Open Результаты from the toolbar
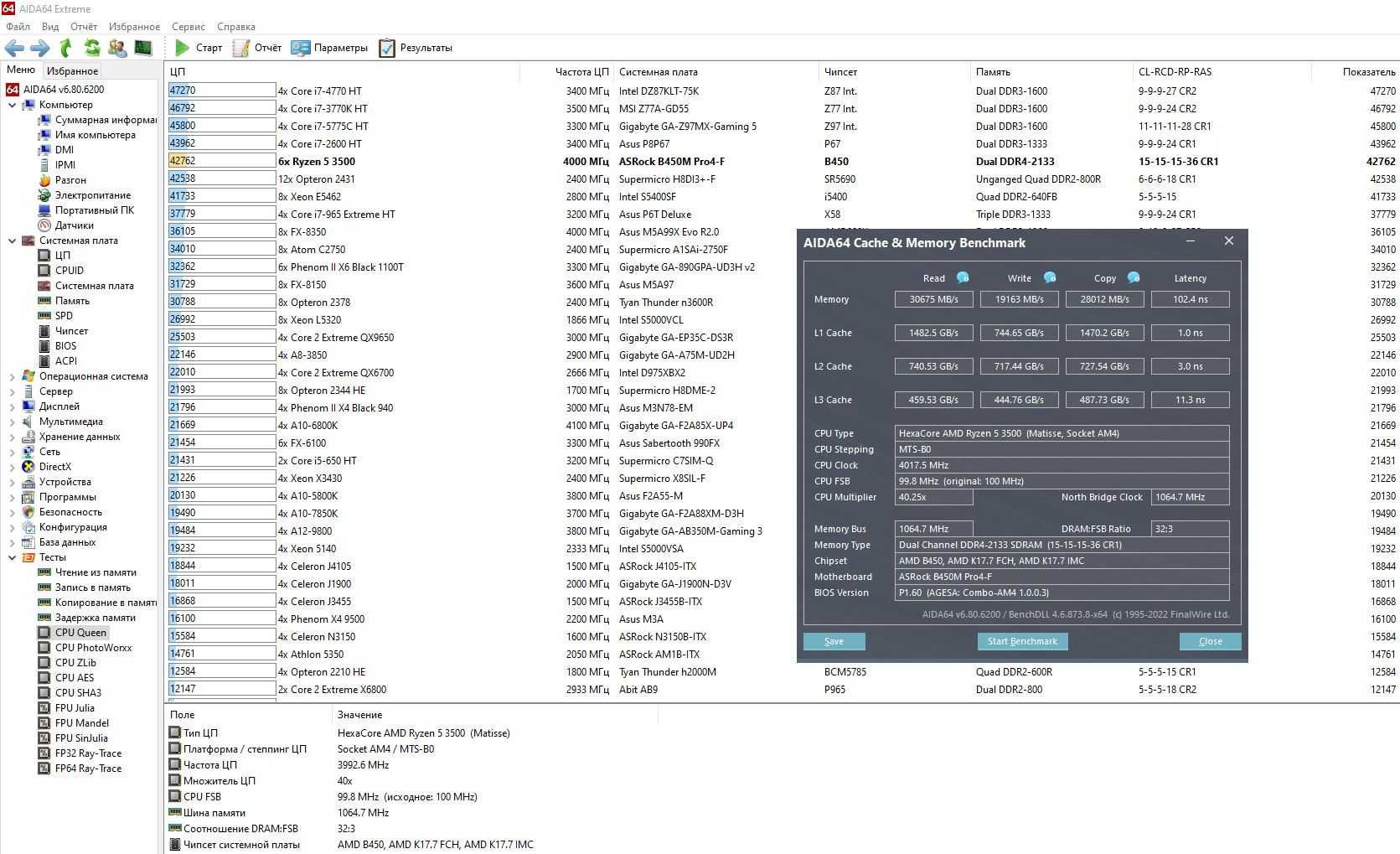The width and height of the screenshot is (1400, 854). point(416,48)
